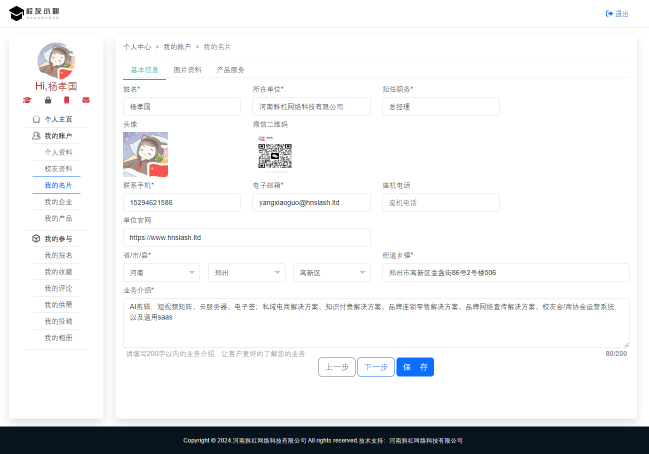This screenshot has width=649, height=454.
Task: Click the textarea resize handle corner
Action: point(626,344)
